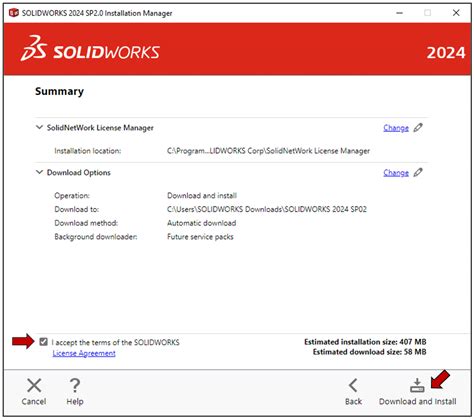Screen dimensions: 474x420
Task: Click the Cancel X icon
Action: 34,385
